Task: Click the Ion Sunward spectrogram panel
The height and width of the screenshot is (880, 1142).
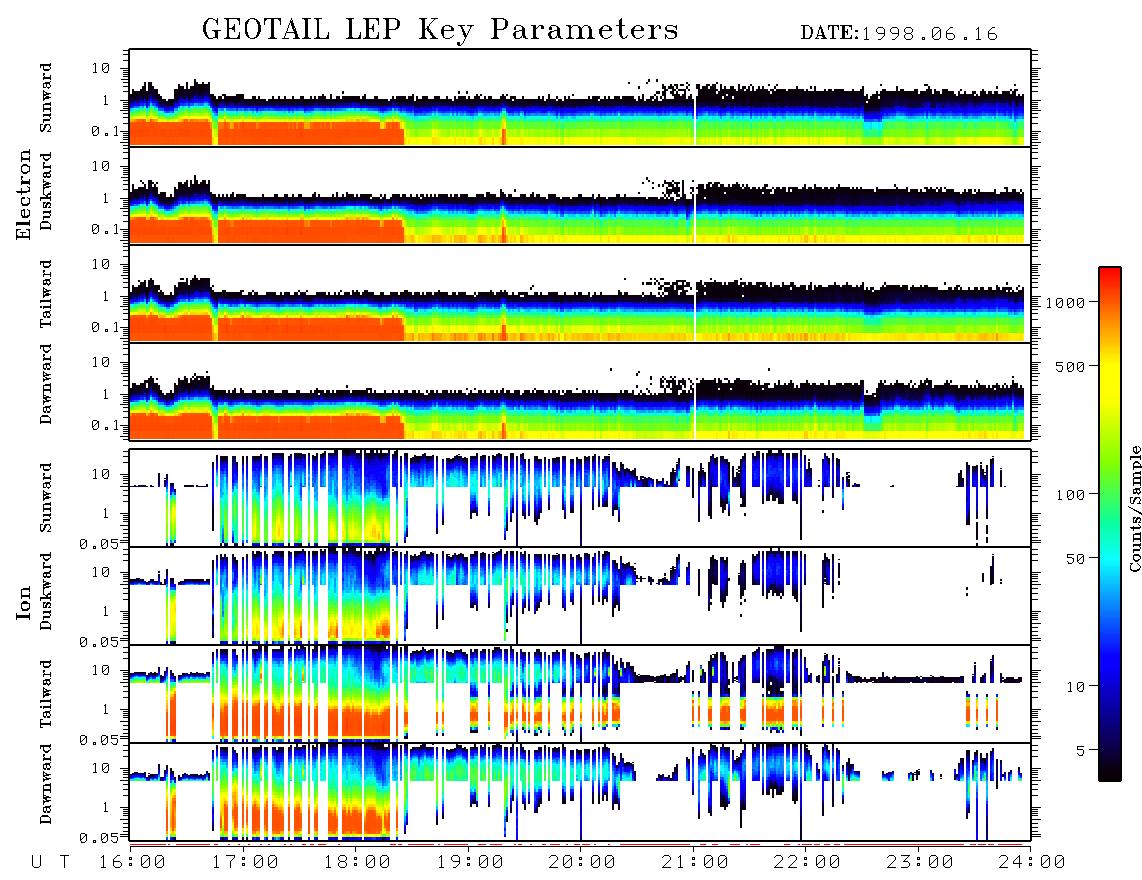Action: pyautogui.click(x=580, y=498)
